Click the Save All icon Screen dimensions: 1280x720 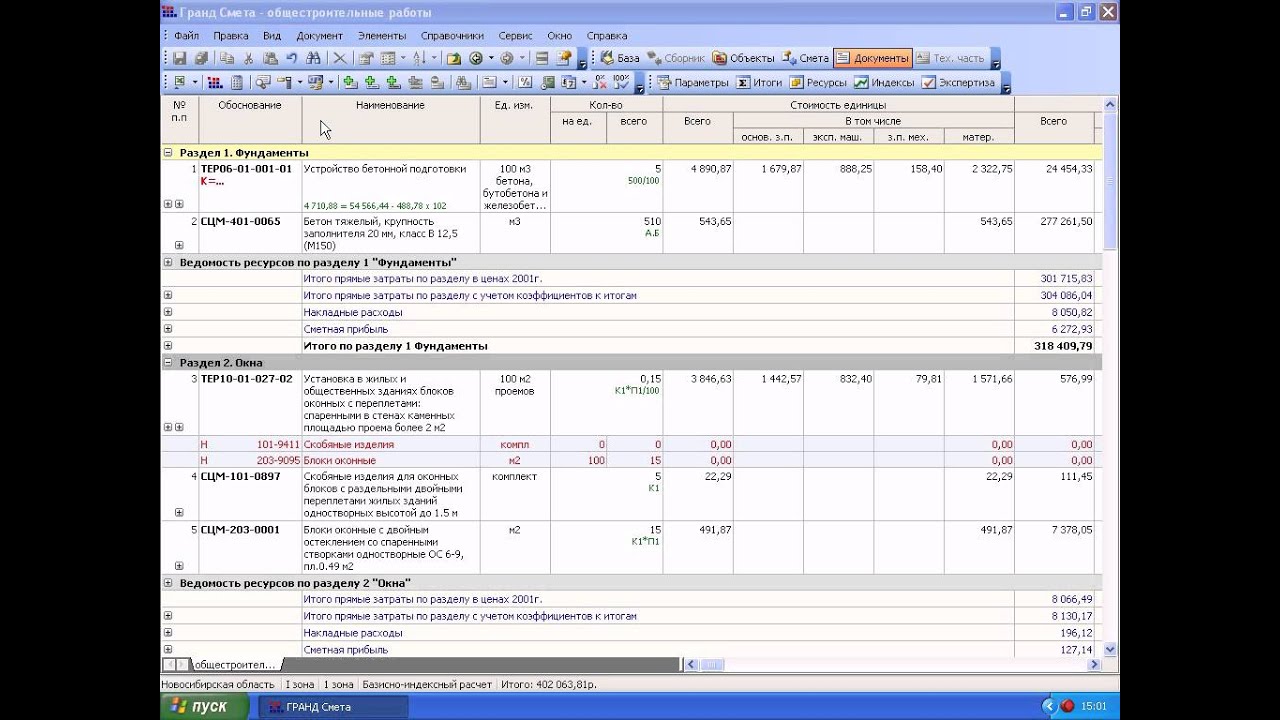click(x=201, y=59)
